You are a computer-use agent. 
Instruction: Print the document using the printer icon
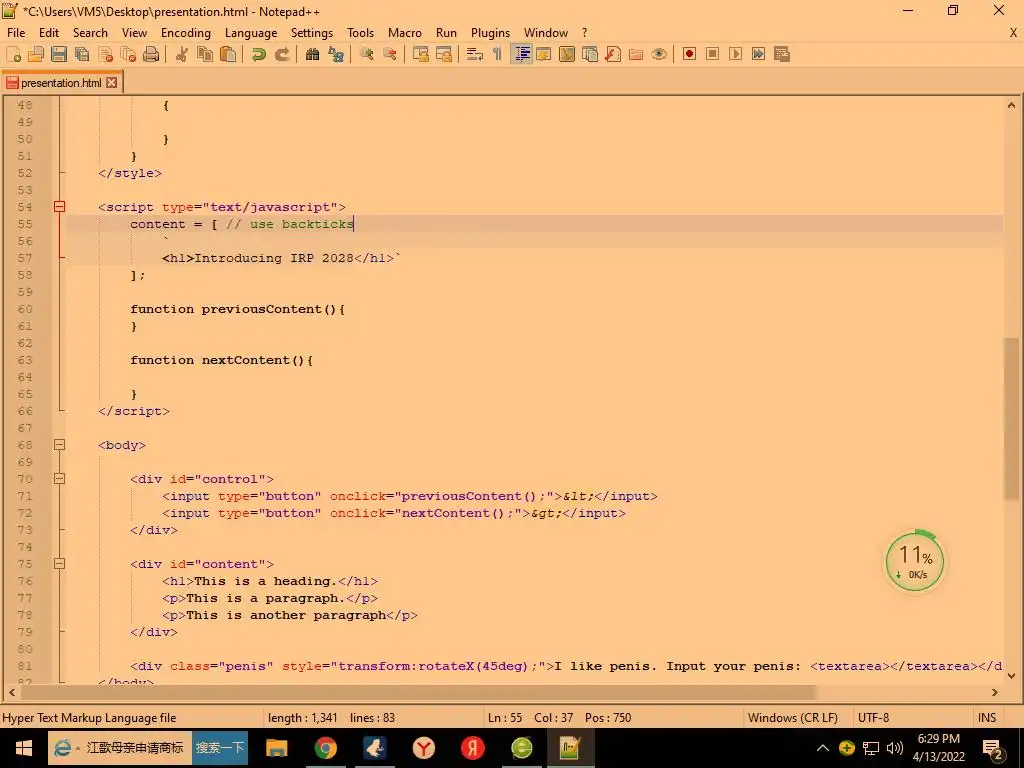click(x=151, y=54)
